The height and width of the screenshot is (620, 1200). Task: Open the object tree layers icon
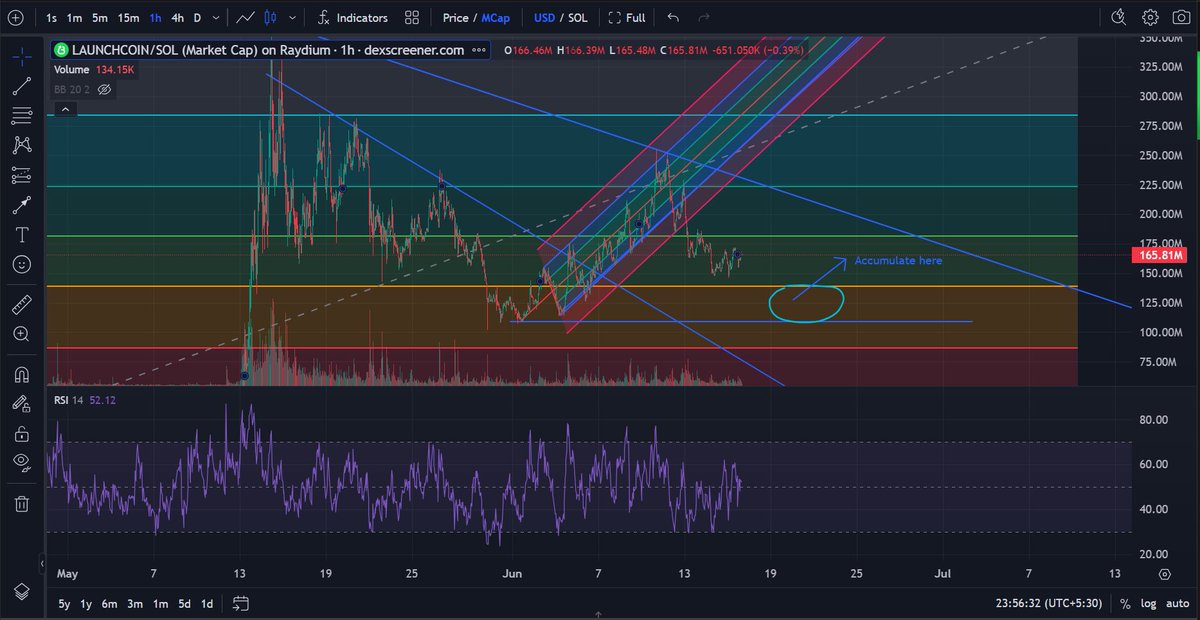pyautogui.click(x=21, y=590)
